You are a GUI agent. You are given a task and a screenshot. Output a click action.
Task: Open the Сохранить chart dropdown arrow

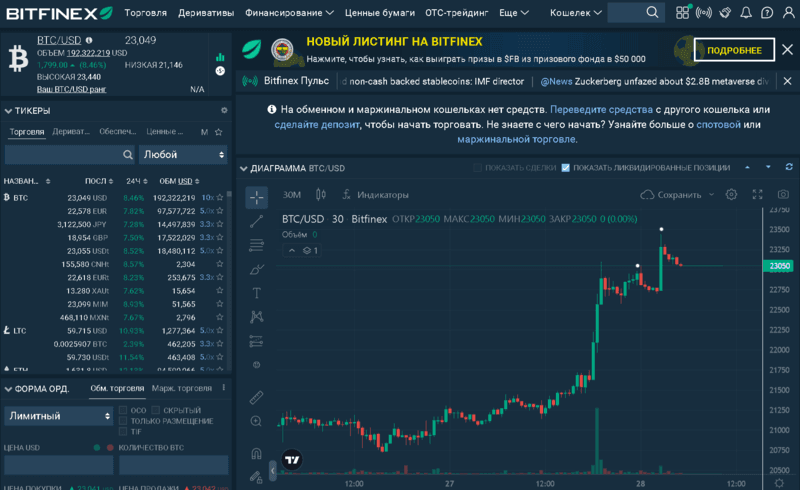coord(711,194)
